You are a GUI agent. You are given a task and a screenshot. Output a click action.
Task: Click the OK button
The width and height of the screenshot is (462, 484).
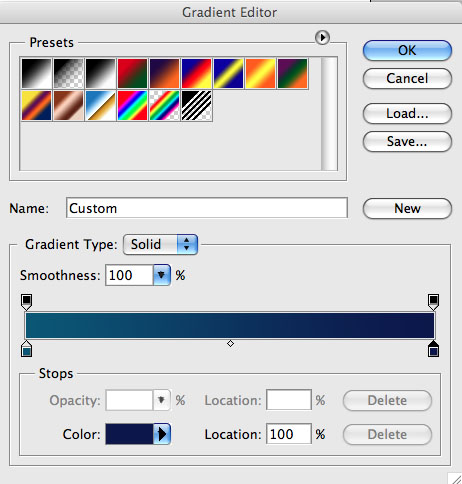click(x=407, y=51)
